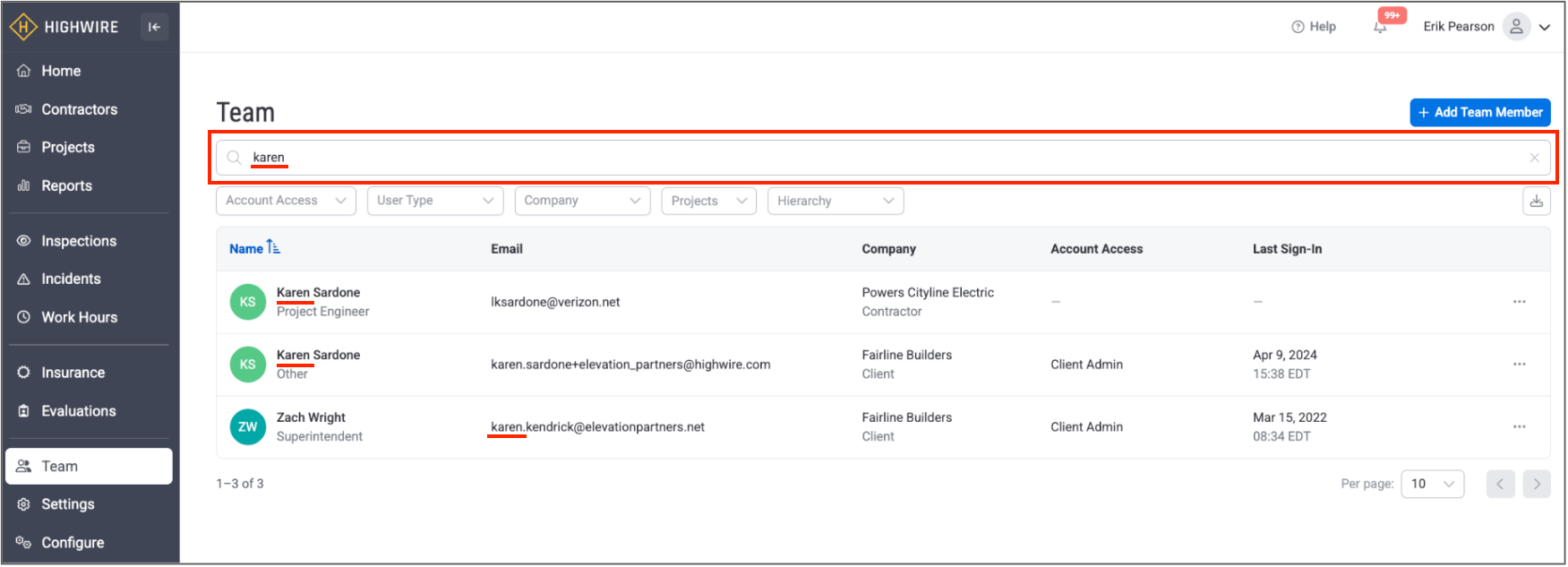Expand the Account Access filter dropdown

(286, 201)
